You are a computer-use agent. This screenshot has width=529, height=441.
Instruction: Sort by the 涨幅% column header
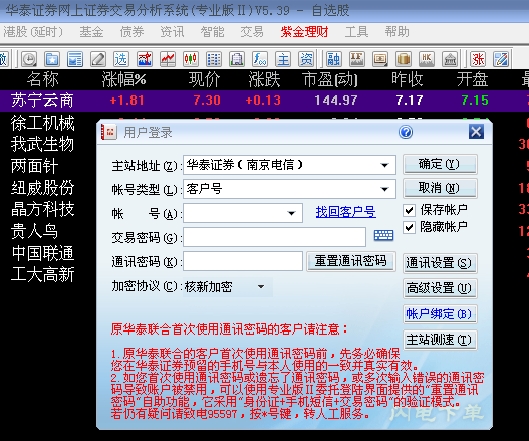pos(123,80)
